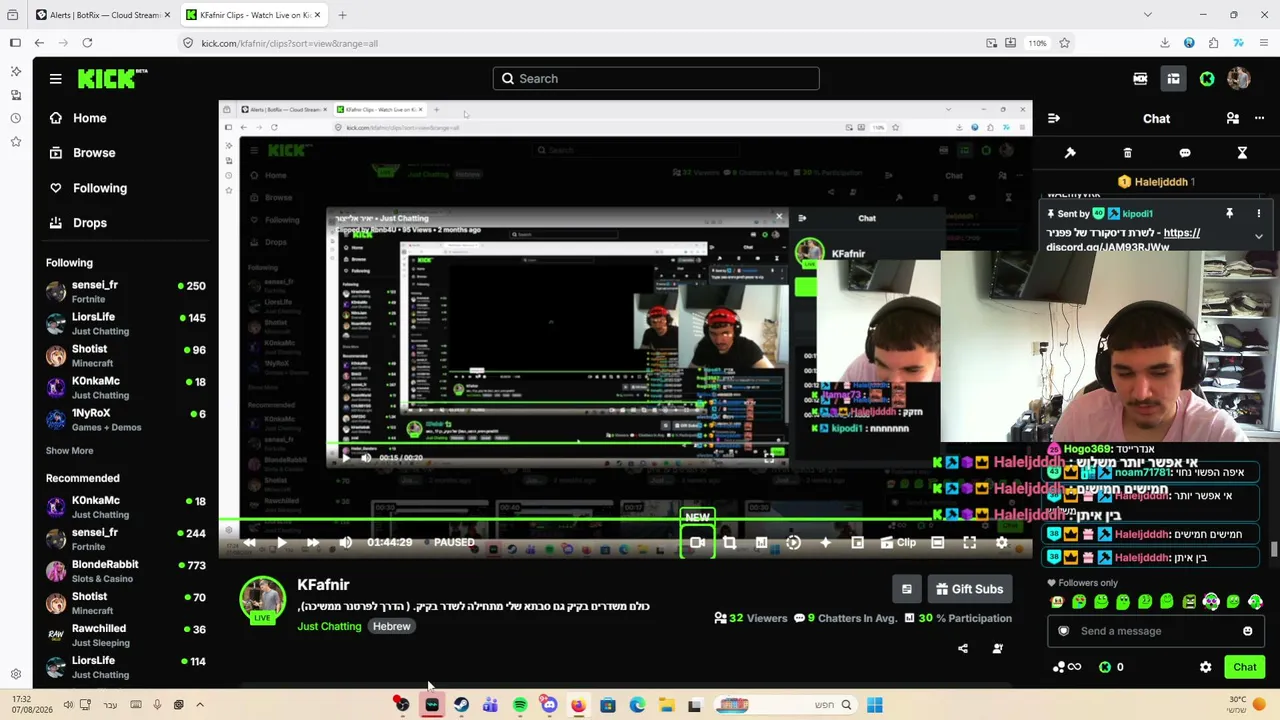This screenshot has width=1280, height=720.
Task: Open KFafnir channel avatar
Action: (x=262, y=598)
